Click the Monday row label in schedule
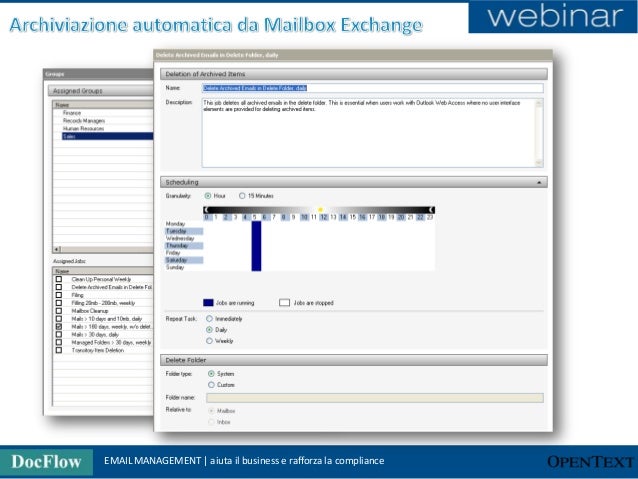The image size is (638, 479). [175, 224]
